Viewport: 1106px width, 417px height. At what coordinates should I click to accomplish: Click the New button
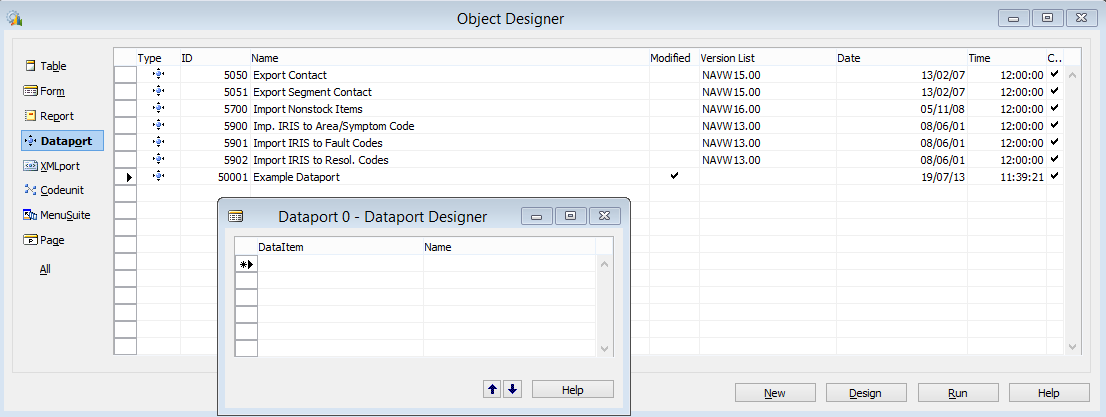(x=775, y=393)
